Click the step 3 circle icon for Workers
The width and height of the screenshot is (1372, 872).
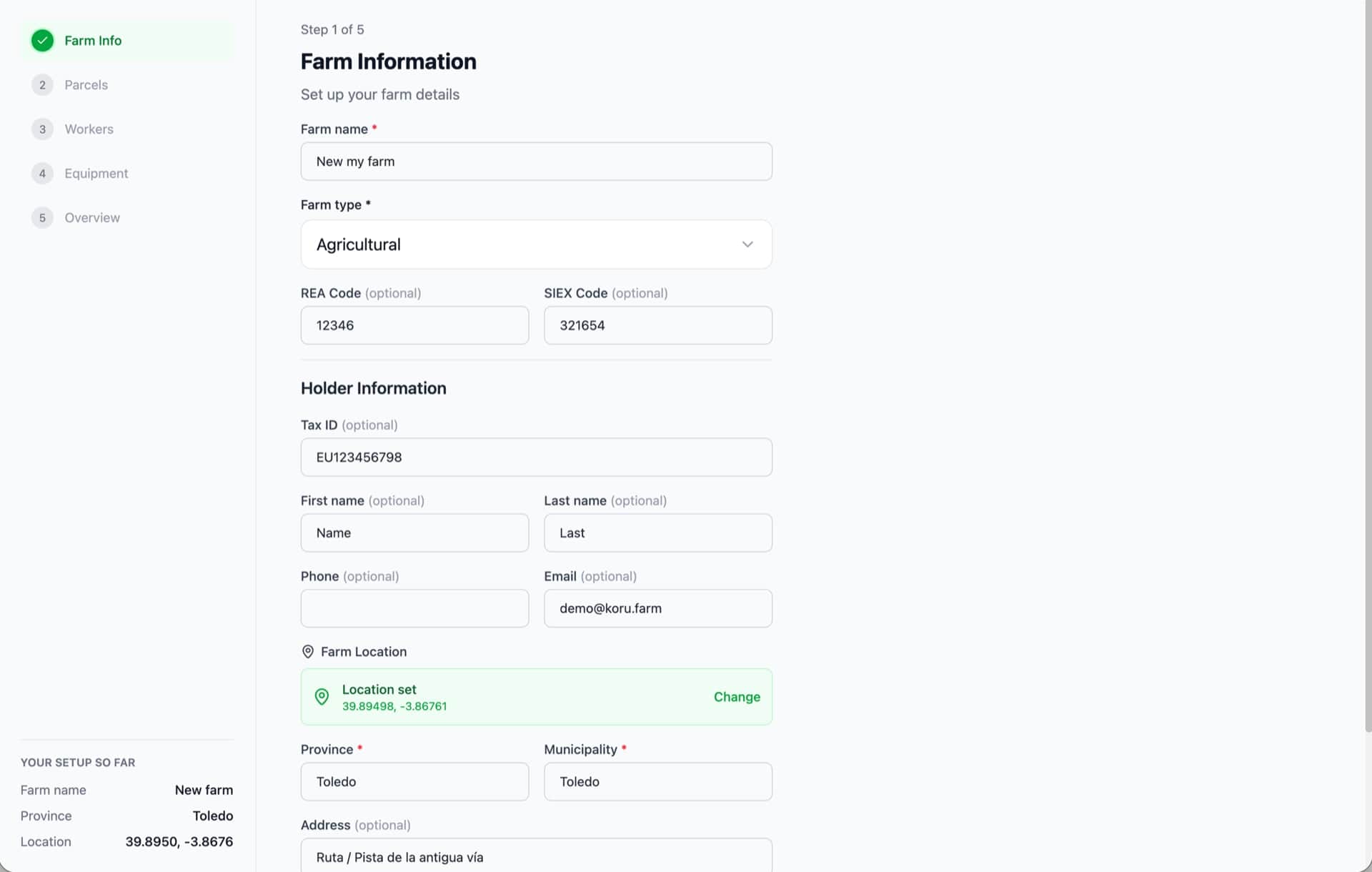(42, 129)
